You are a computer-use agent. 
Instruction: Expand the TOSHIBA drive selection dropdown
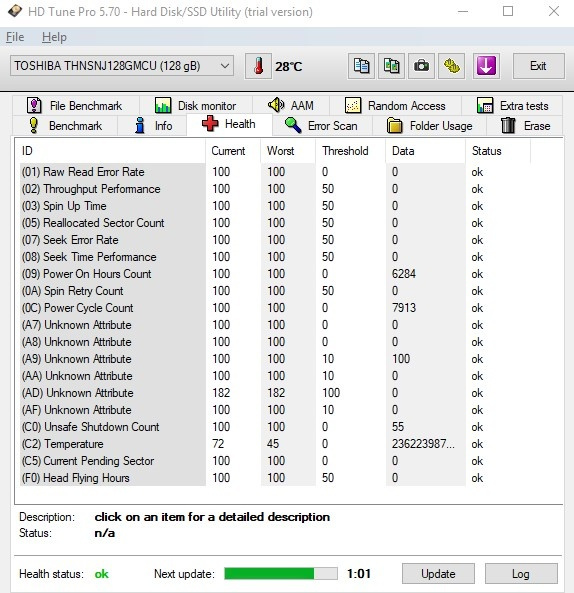coord(122,66)
